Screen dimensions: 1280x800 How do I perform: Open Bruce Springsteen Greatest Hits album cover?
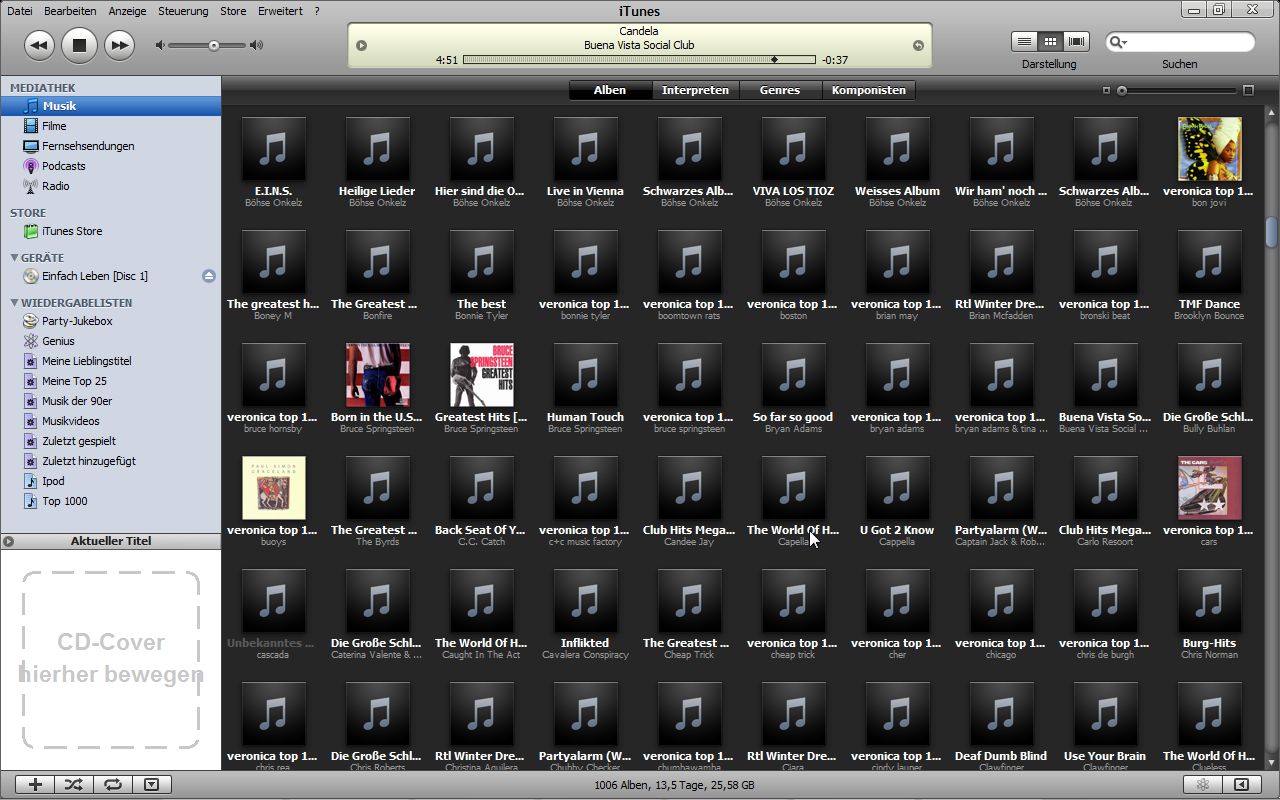click(481, 375)
